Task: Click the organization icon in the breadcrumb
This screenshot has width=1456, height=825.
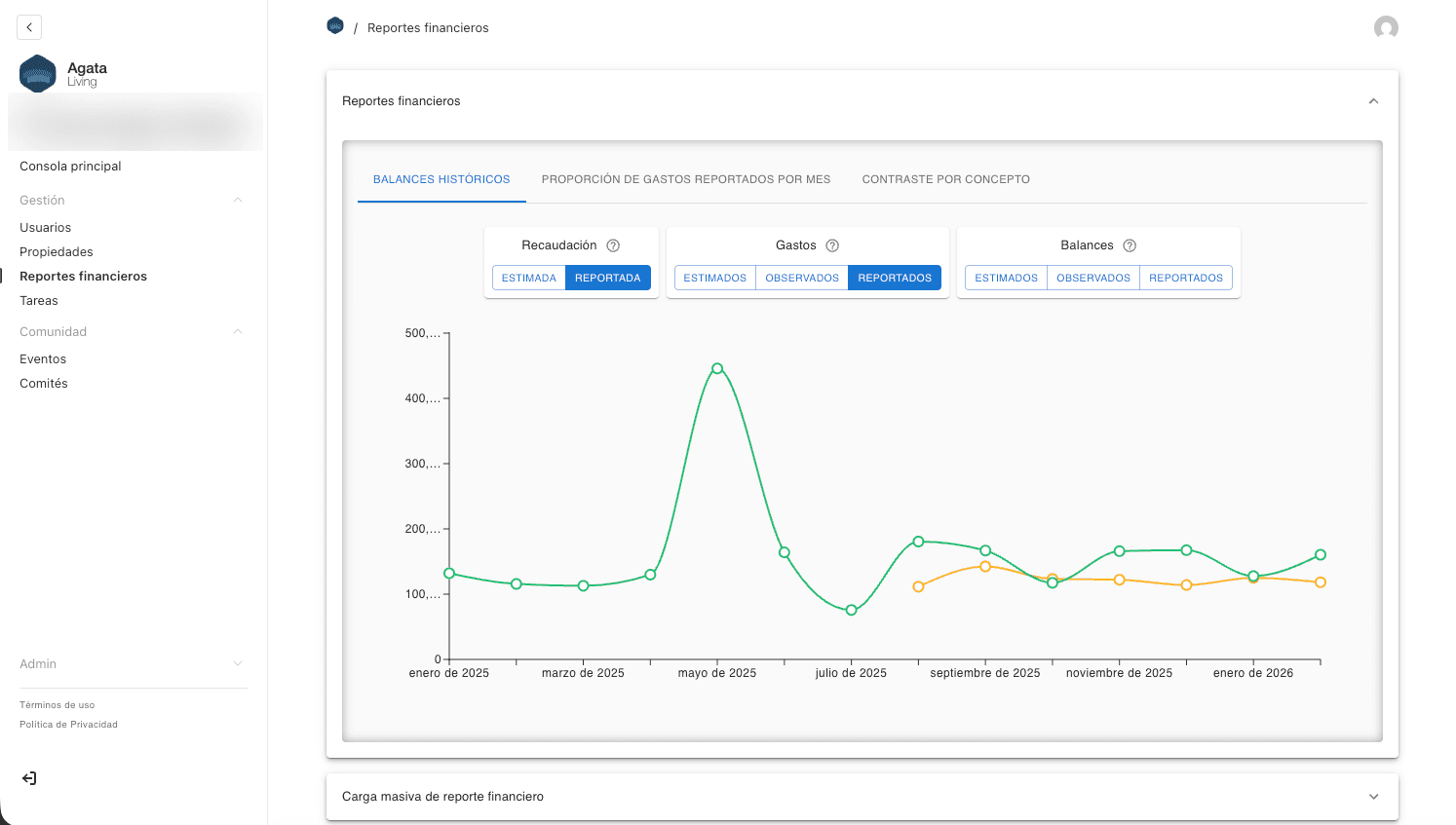Action: pyautogui.click(x=335, y=25)
